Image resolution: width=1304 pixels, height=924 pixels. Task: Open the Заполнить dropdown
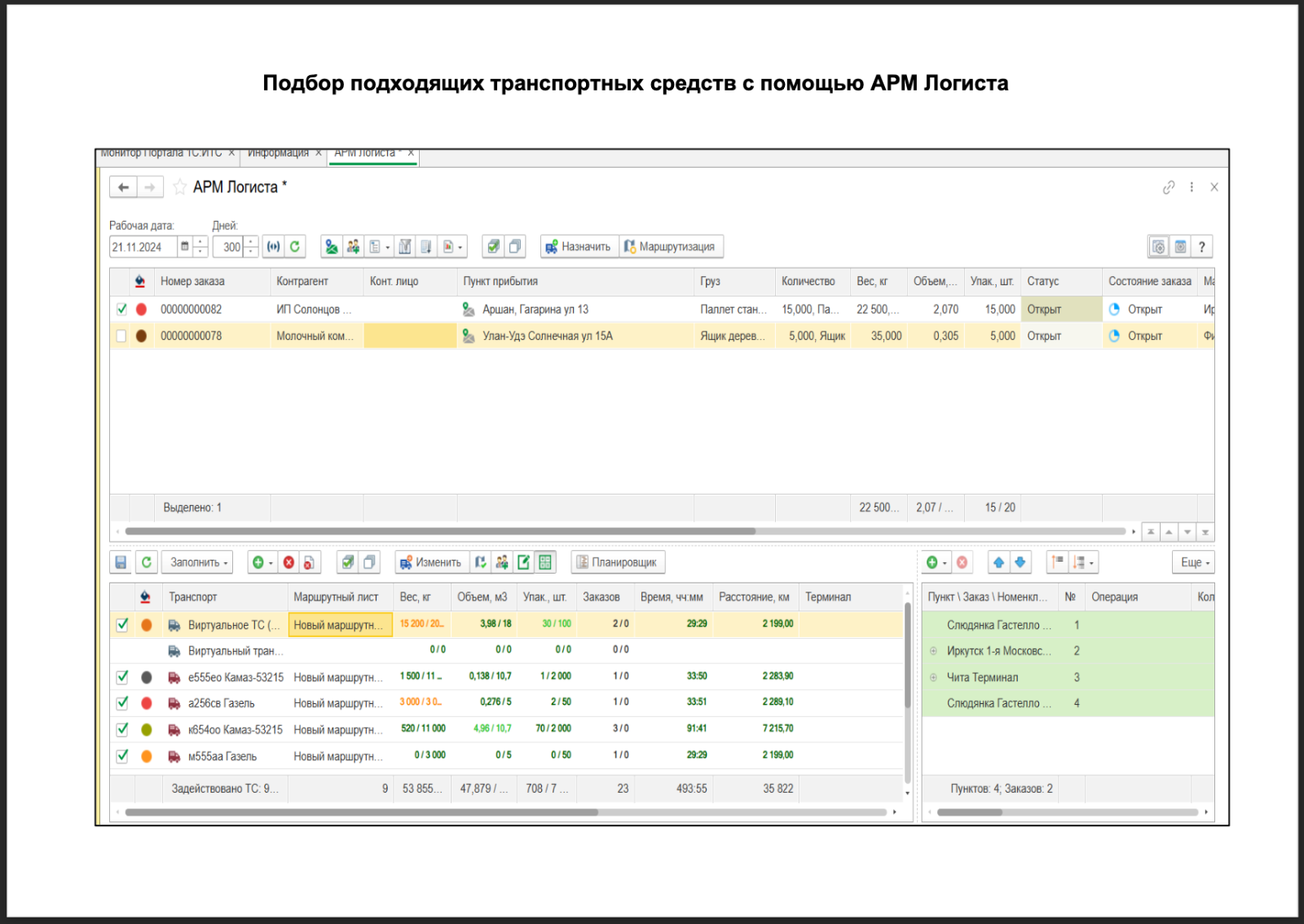(x=198, y=562)
